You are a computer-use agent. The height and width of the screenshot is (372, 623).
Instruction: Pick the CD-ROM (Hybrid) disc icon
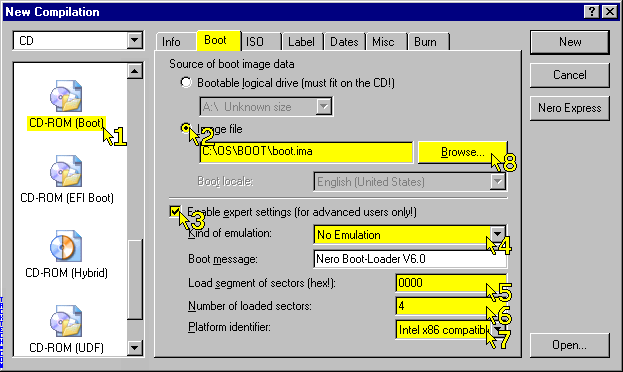(x=66, y=246)
